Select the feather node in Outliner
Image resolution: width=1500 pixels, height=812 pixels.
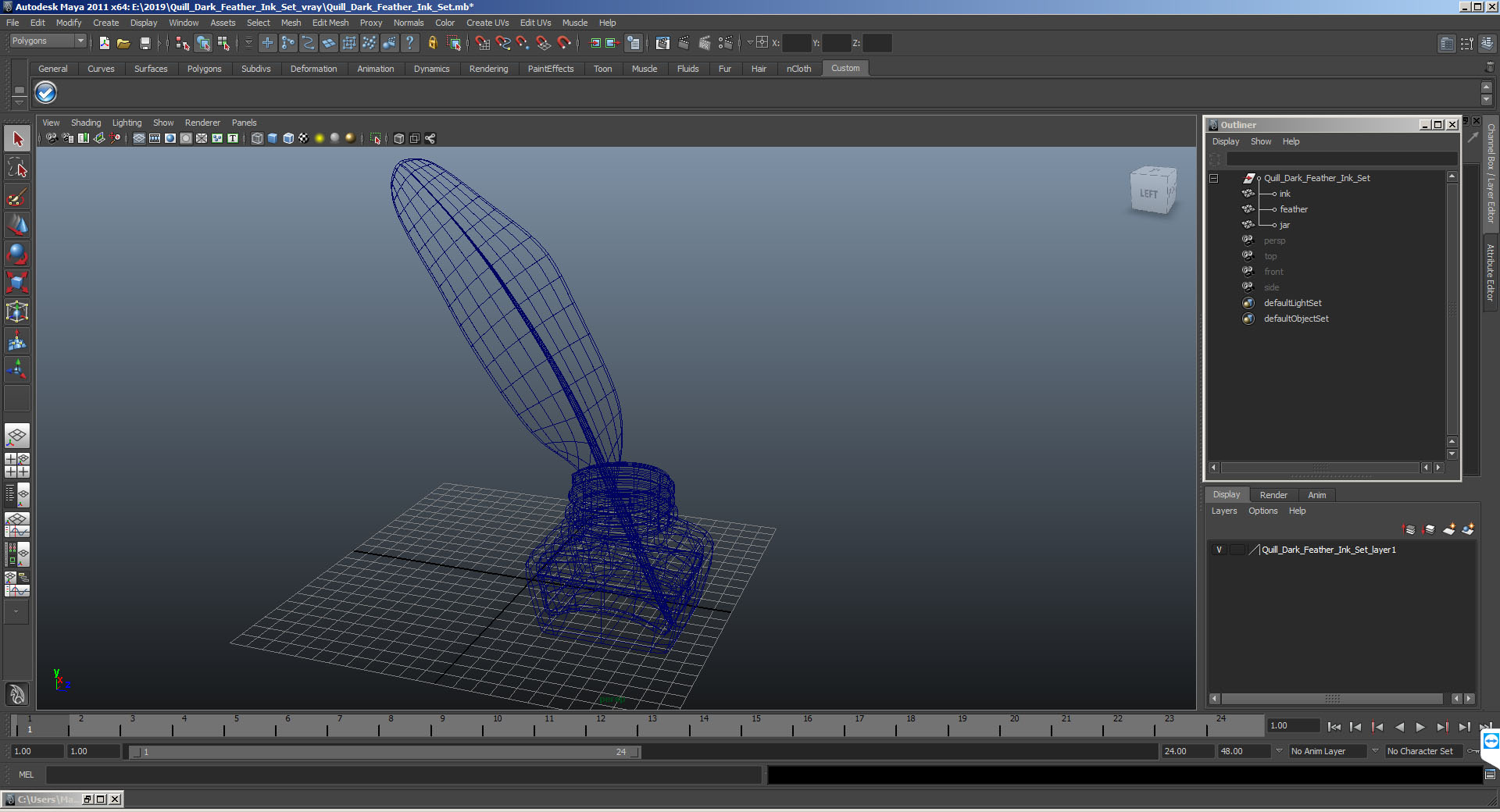[1294, 209]
